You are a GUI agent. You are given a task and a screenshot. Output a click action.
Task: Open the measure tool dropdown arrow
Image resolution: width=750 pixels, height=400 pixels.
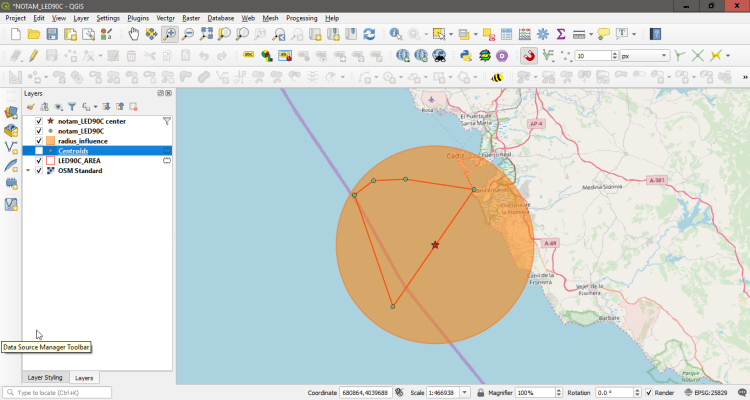591,34
